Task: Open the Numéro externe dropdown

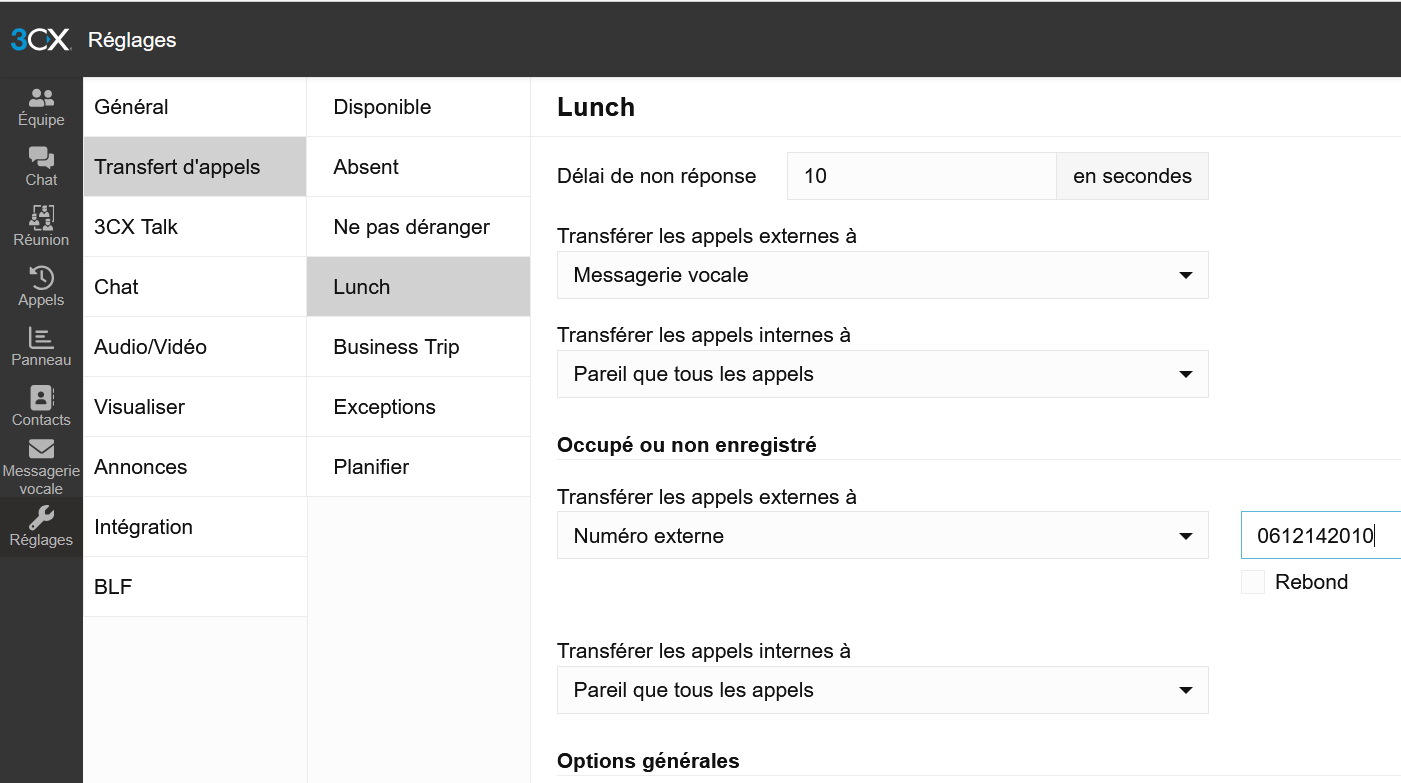Action: click(882, 536)
